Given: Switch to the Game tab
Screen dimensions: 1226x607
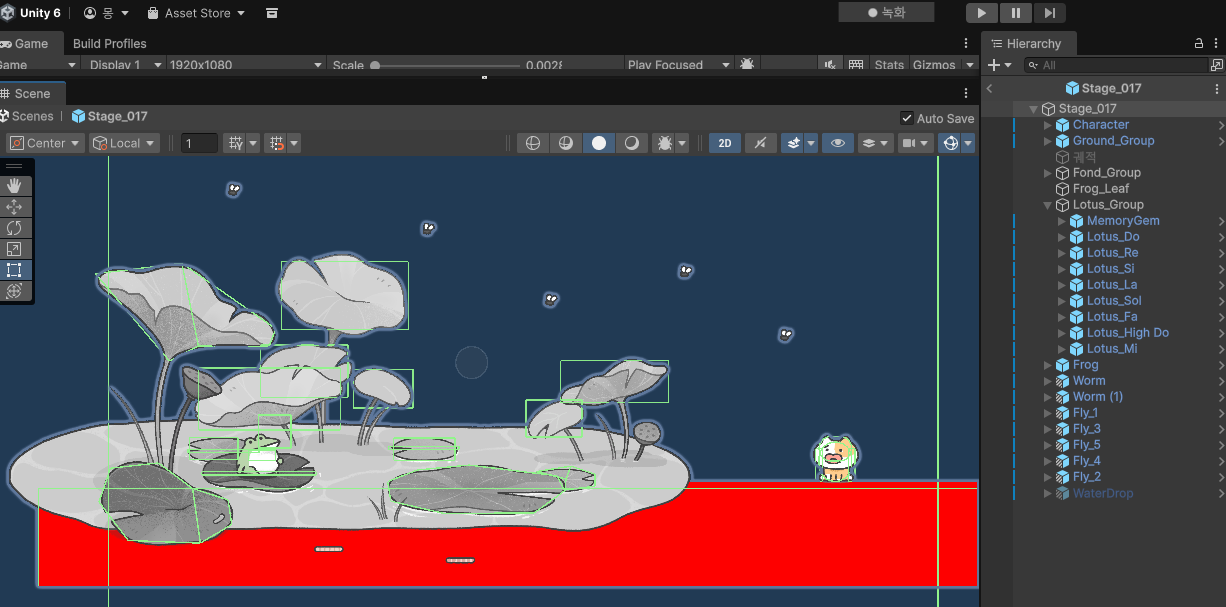Looking at the screenshot, I should click(25, 43).
